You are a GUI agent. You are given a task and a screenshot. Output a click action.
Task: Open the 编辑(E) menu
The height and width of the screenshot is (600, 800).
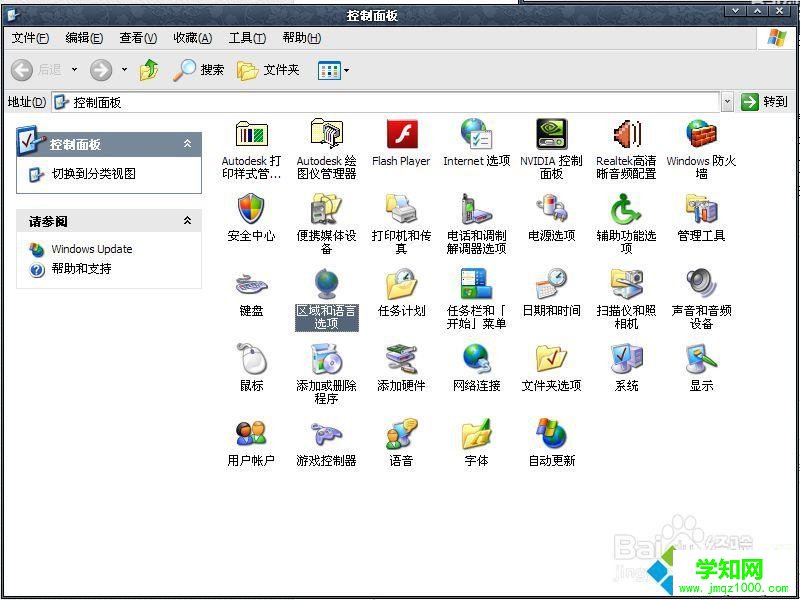pyautogui.click(x=84, y=38)
